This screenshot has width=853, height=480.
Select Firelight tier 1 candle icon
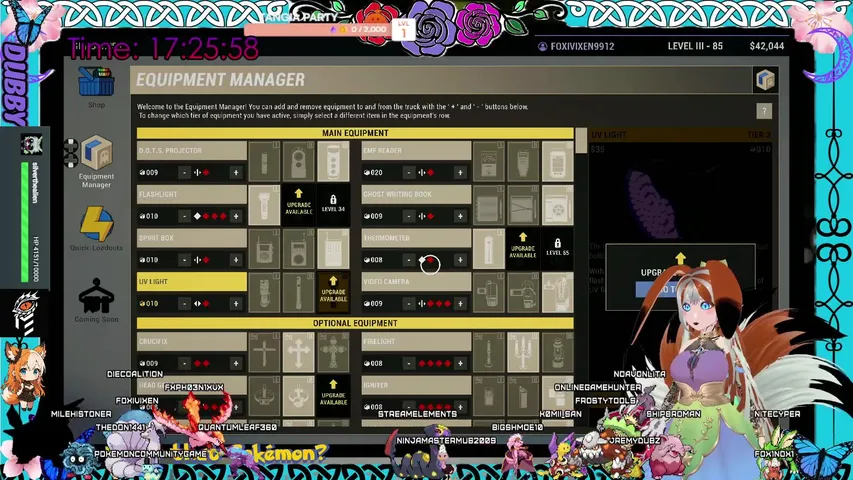(x=489, y=352)
